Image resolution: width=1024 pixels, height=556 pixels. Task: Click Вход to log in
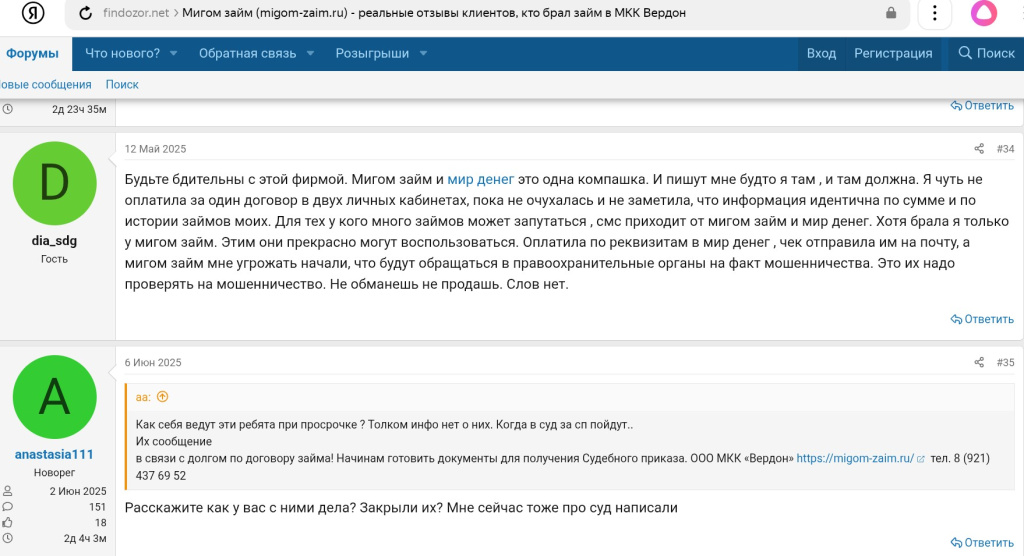coord(821,53)
